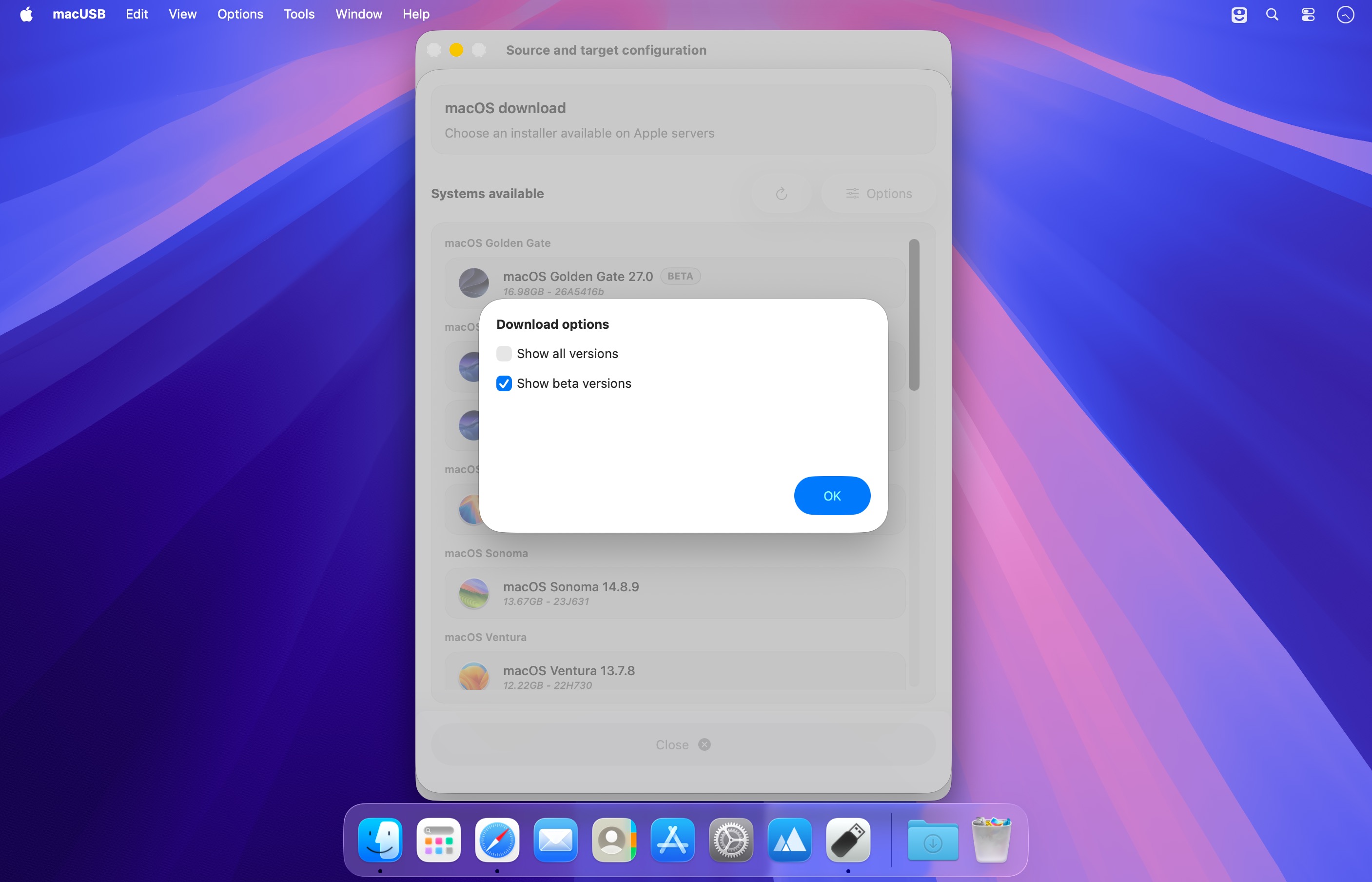Untick the Show beta versions checkbox
This screenshot has width=1372, height=882.
[504, 383]
